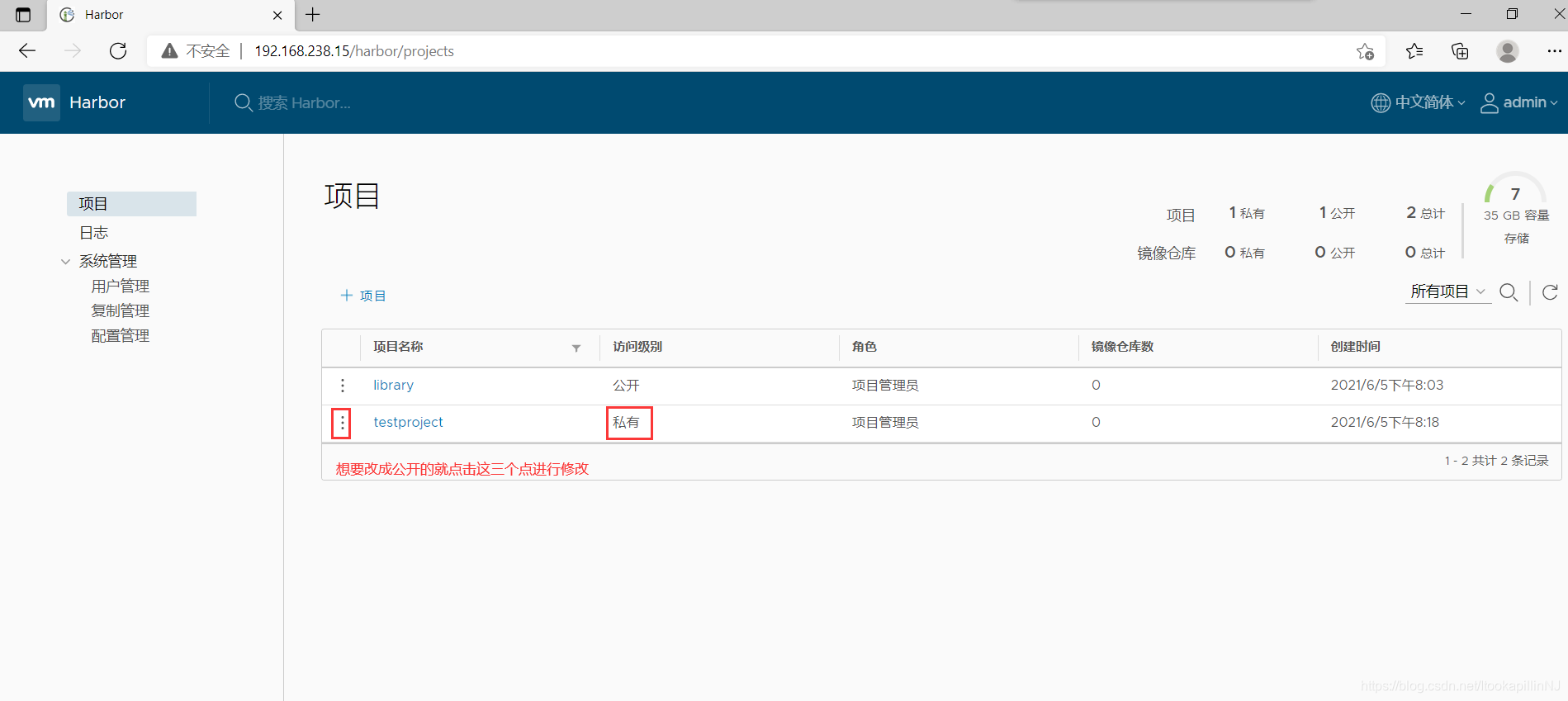Click the 系统管理 sidebar label
The width and height of the screenshot is (1568, 701).
[108, 262]
